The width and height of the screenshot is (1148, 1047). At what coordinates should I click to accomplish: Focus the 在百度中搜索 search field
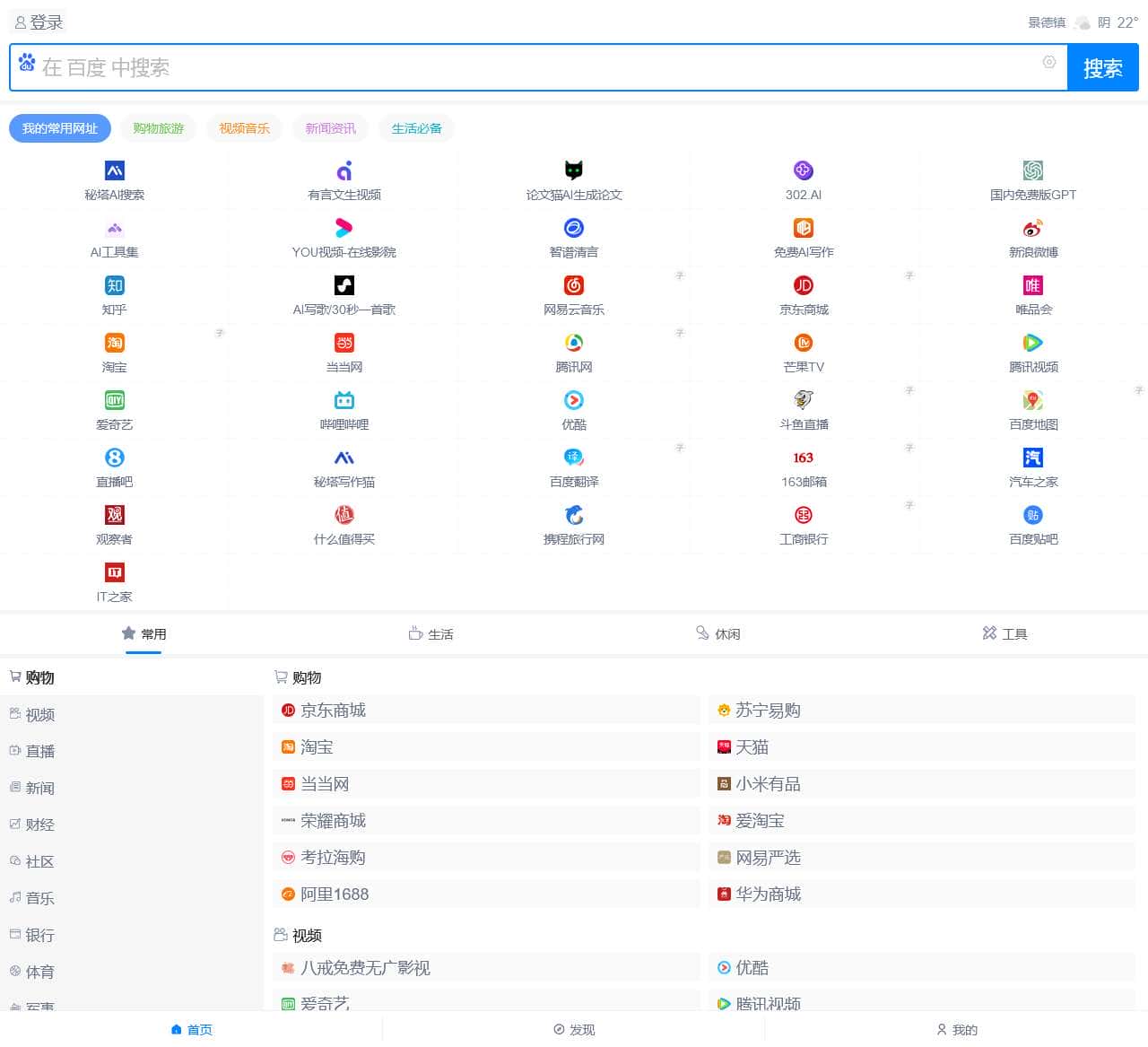point(538,67)
